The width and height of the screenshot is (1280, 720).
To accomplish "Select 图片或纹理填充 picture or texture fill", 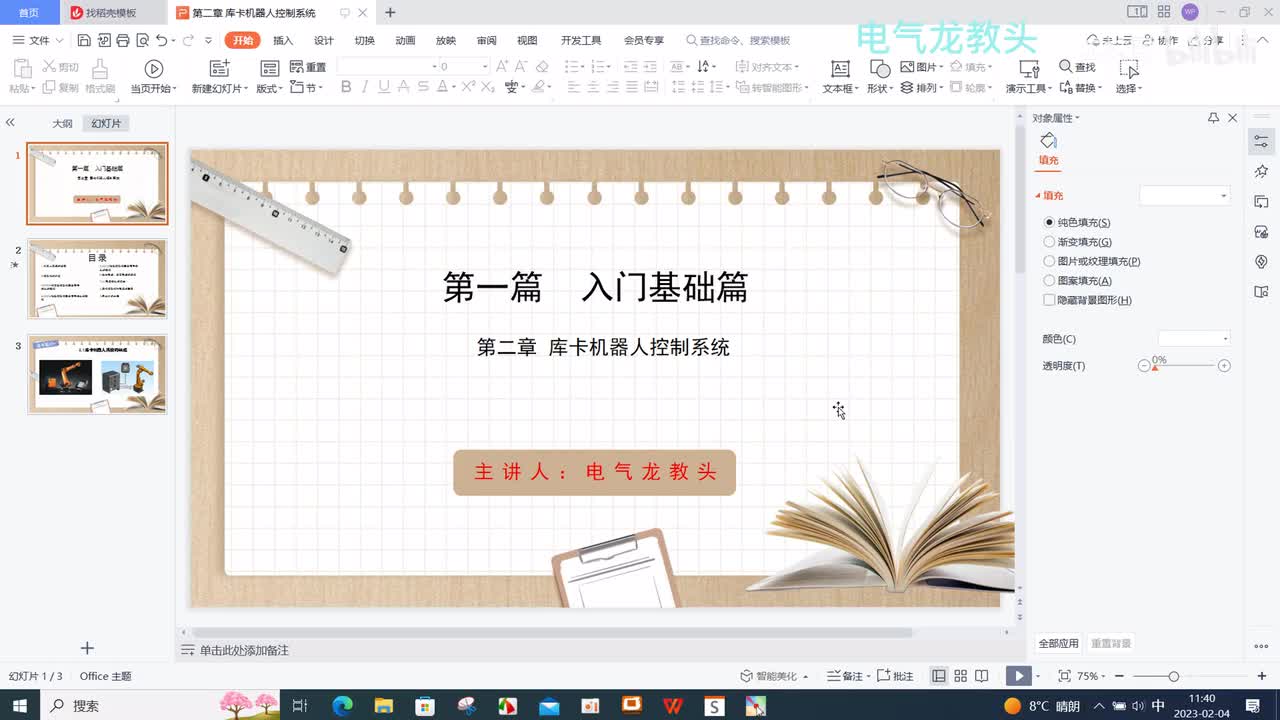I will (x=1092, y=261).
